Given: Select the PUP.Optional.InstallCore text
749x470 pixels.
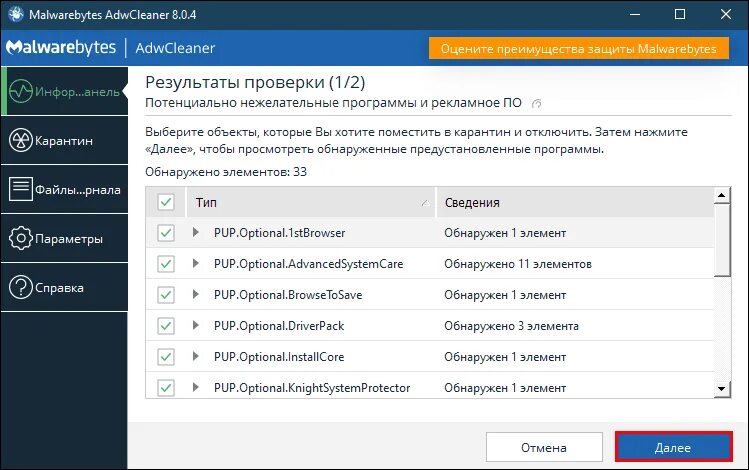Looking at the screenshot, I should (279, 357).
